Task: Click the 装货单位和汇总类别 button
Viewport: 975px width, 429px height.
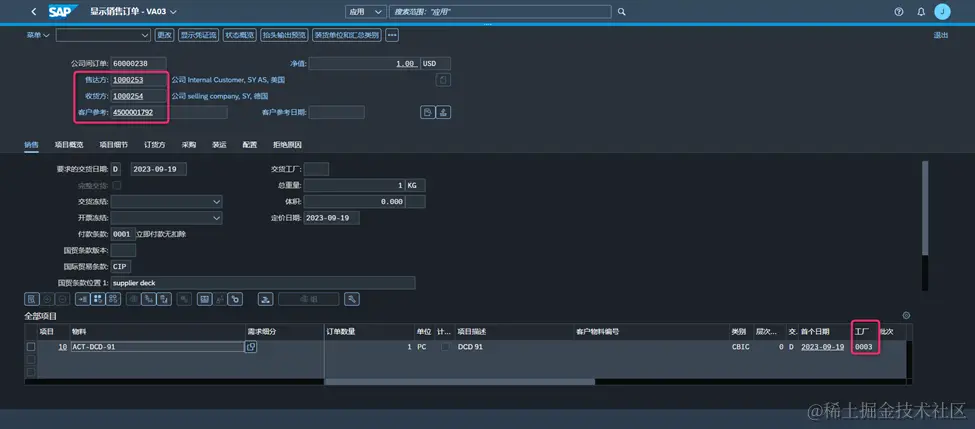Action: coord(347,35)
